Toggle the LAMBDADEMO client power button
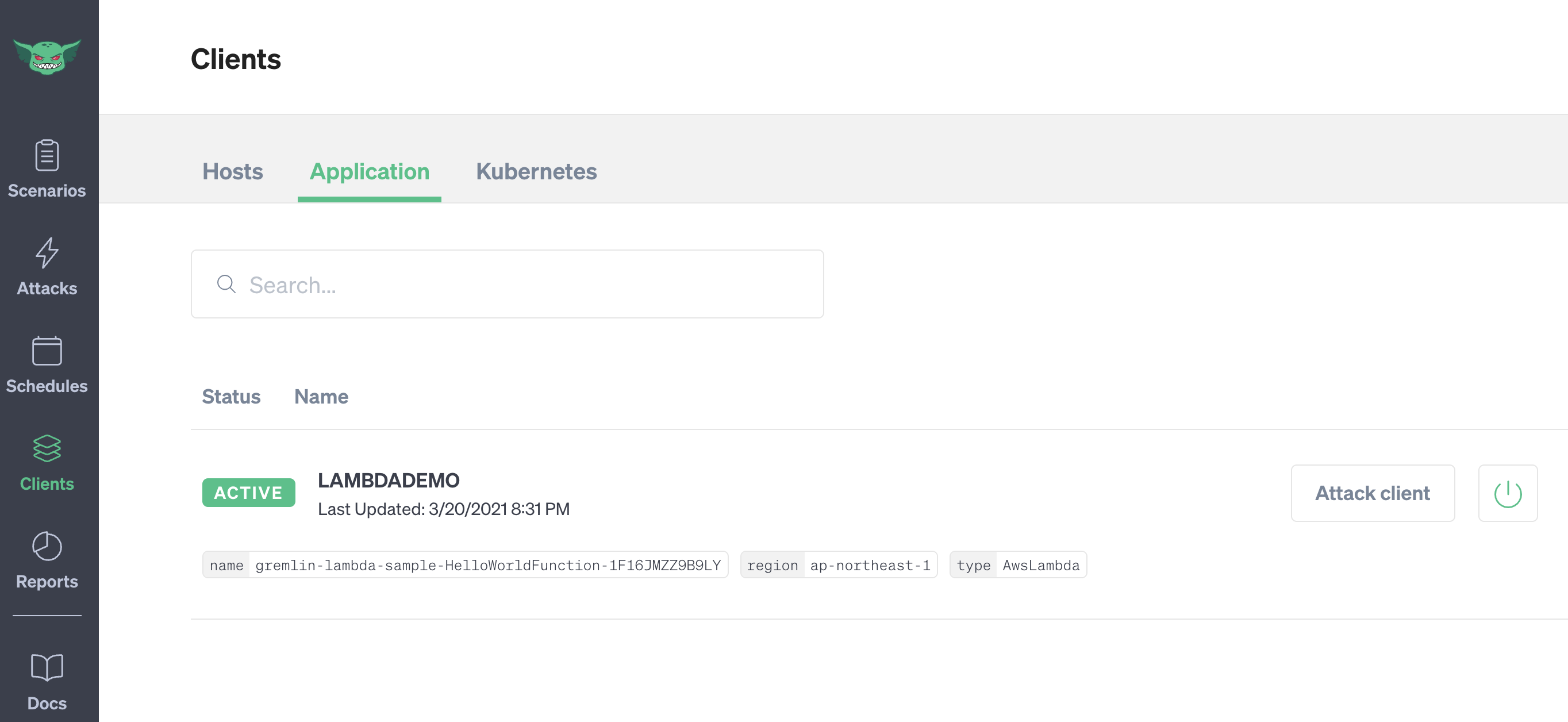Viewport: 1568px width, 722px height. point(1507,493)
